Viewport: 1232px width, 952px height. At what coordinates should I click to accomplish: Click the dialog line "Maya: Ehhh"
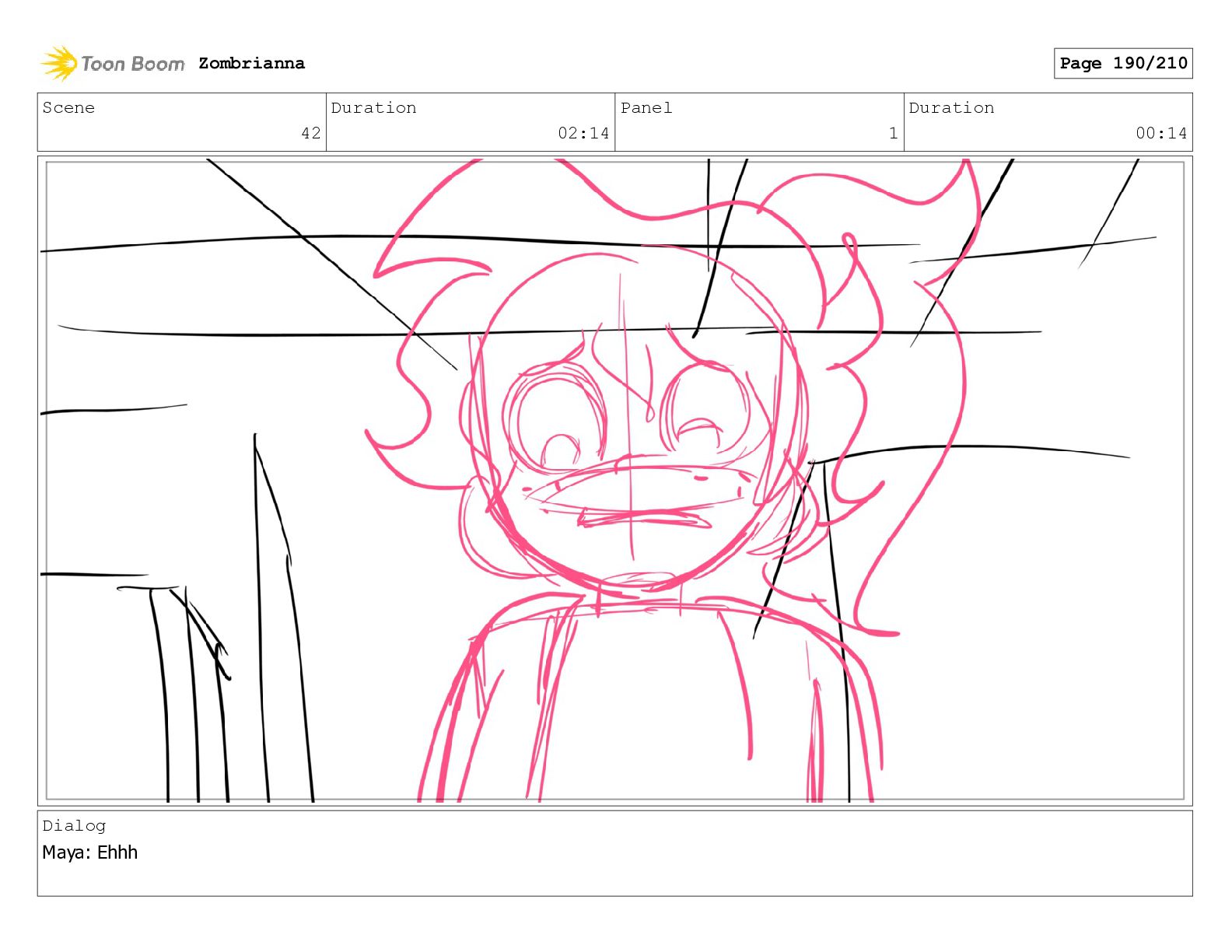(x=90, y=852)
